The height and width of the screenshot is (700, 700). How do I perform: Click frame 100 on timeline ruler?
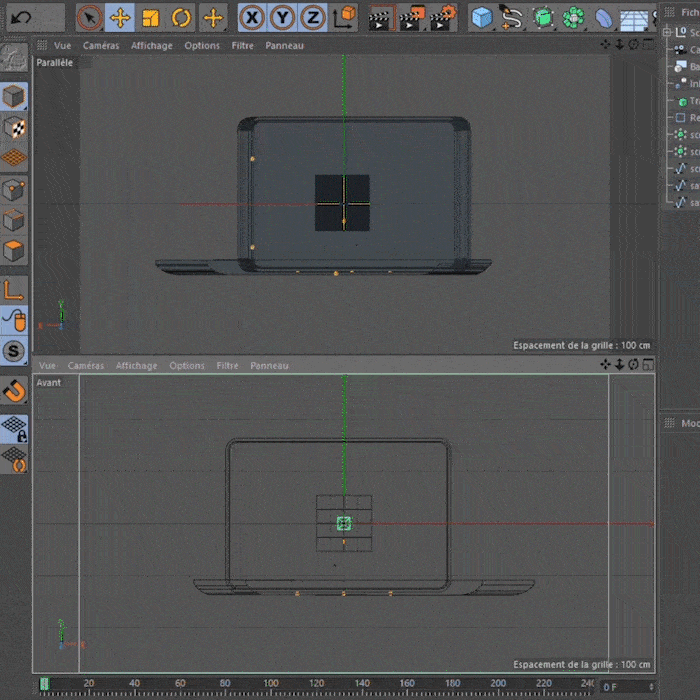(x=271, y=683)
